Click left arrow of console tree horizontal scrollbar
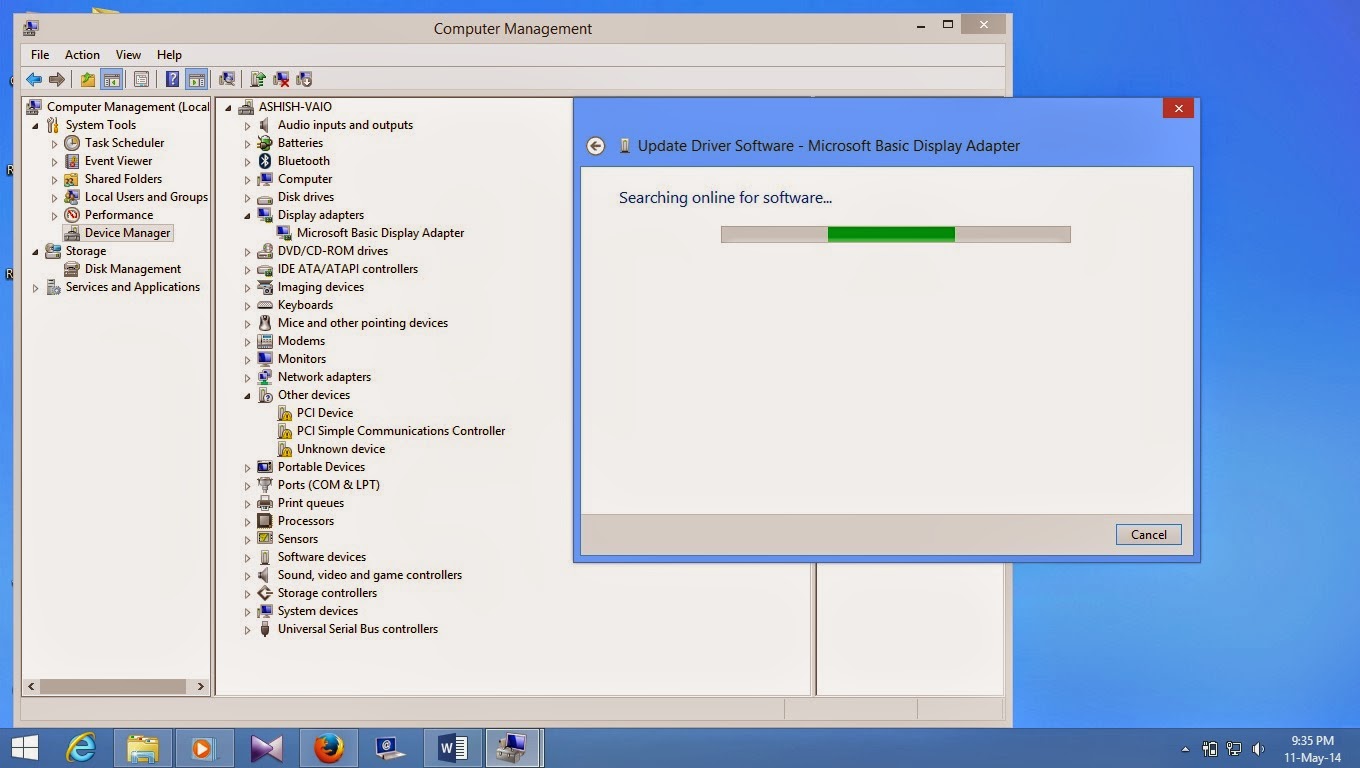 click(x=31, y=687)
